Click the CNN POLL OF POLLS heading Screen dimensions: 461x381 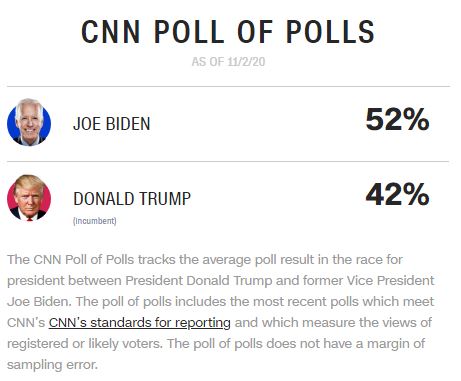[x=228, y=32]
